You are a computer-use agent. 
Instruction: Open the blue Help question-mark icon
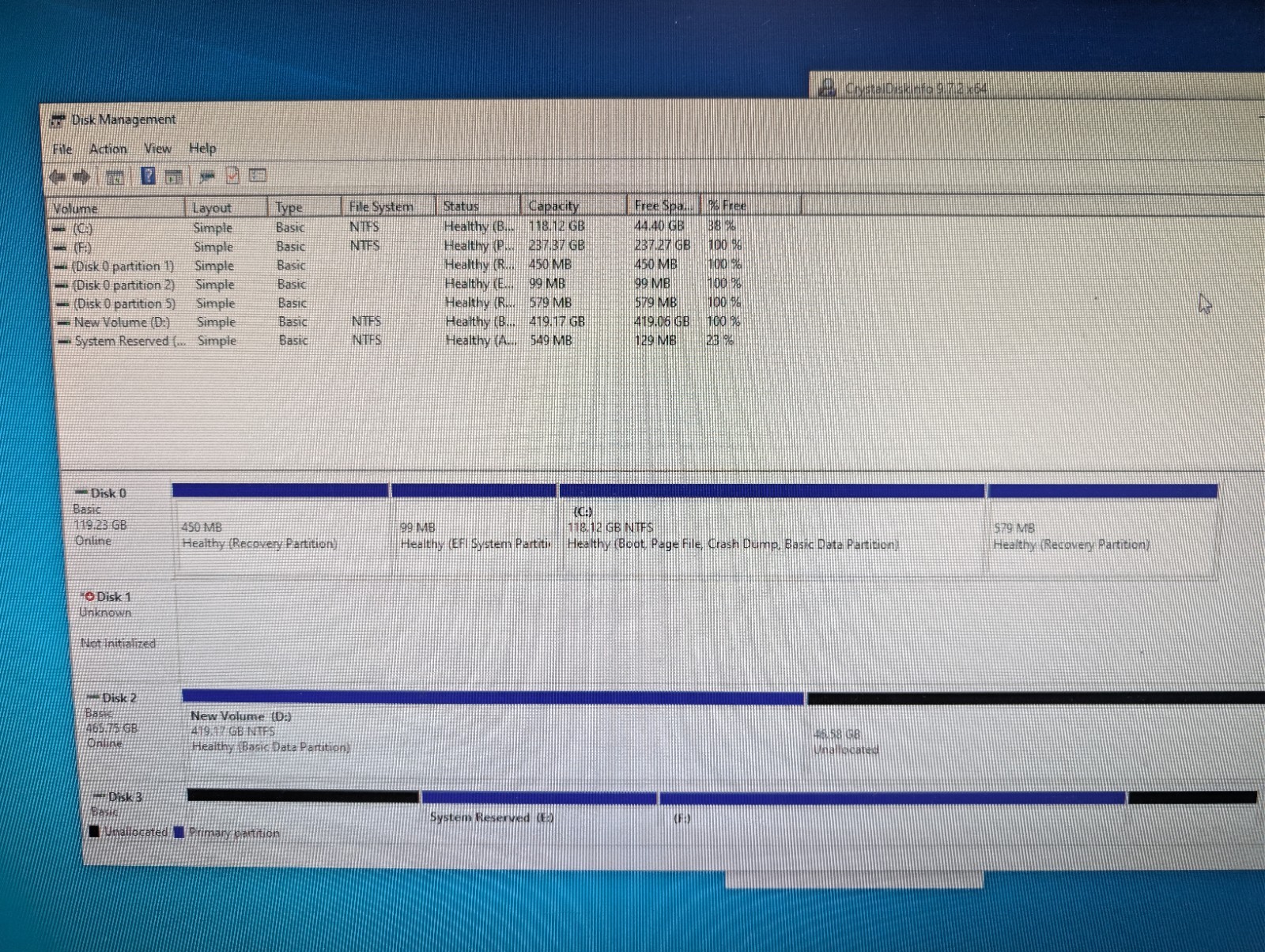(148, 176)
